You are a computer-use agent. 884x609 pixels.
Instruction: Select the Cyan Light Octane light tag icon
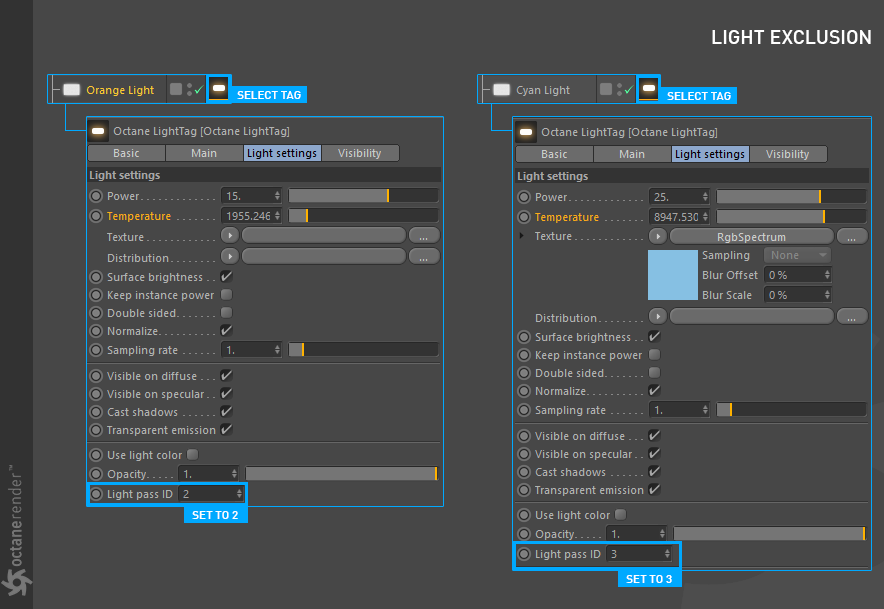(x=648, y=89)
